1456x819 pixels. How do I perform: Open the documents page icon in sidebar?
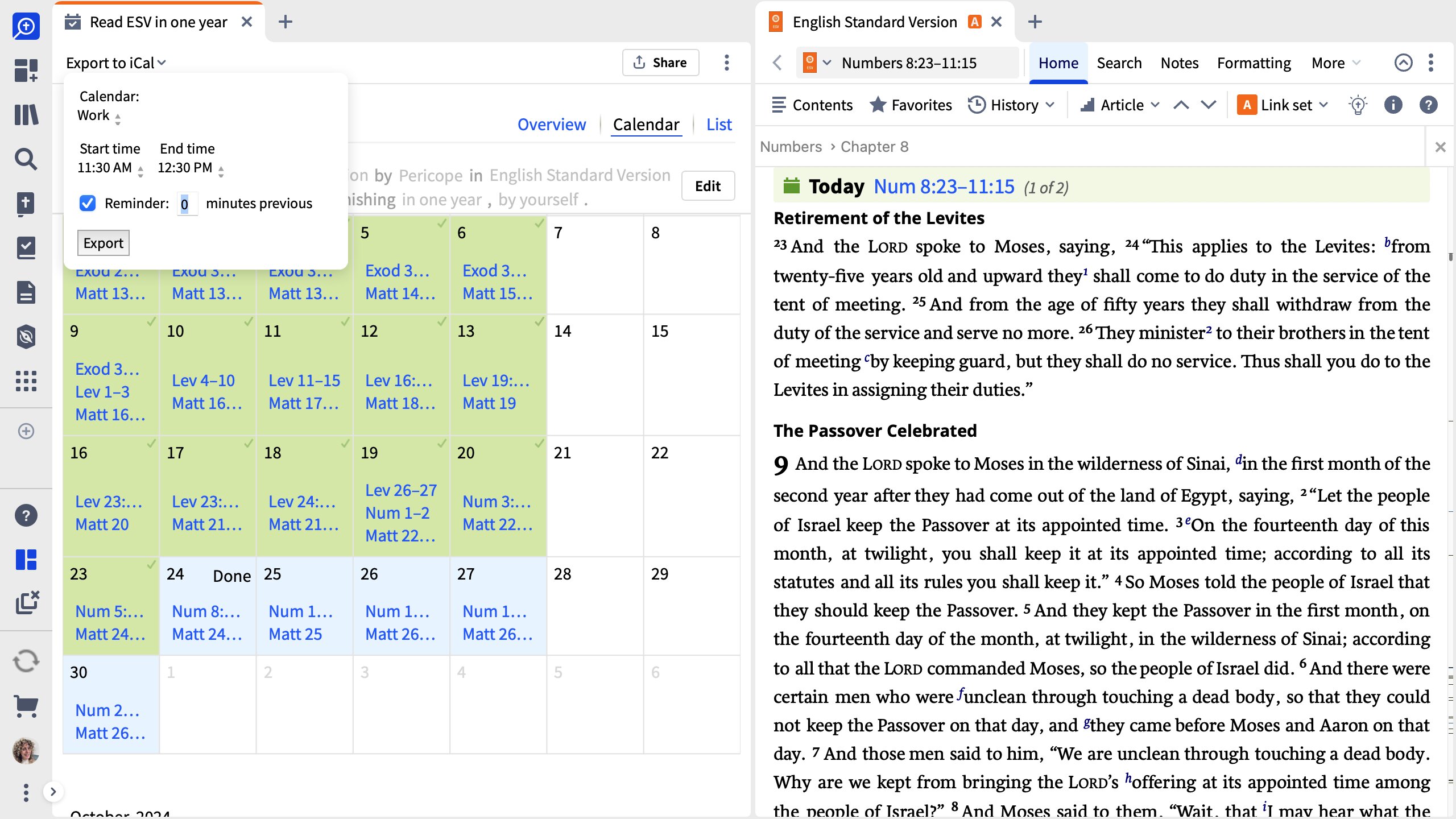[x=26, y=292]
